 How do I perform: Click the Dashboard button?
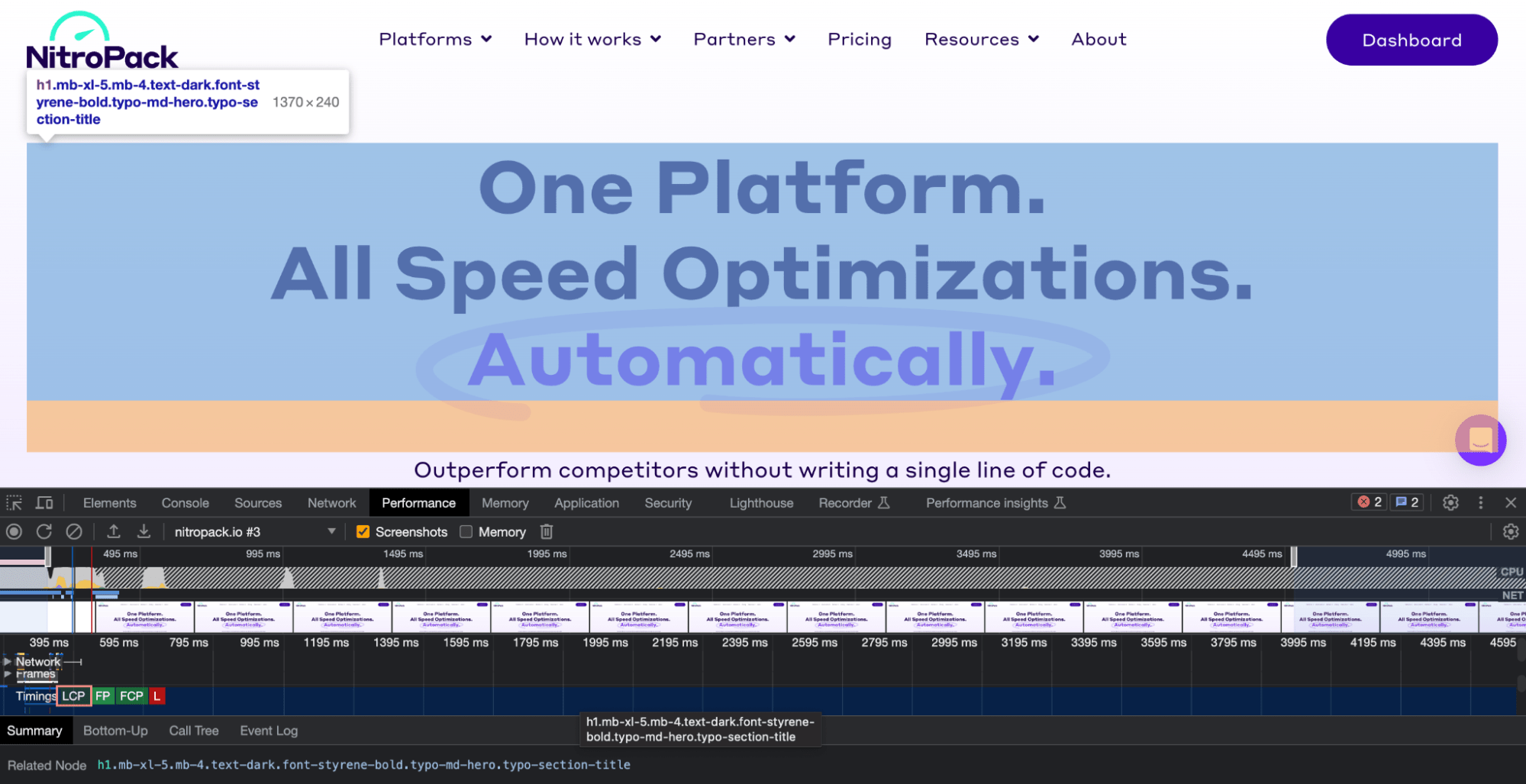coord(1411,40)
